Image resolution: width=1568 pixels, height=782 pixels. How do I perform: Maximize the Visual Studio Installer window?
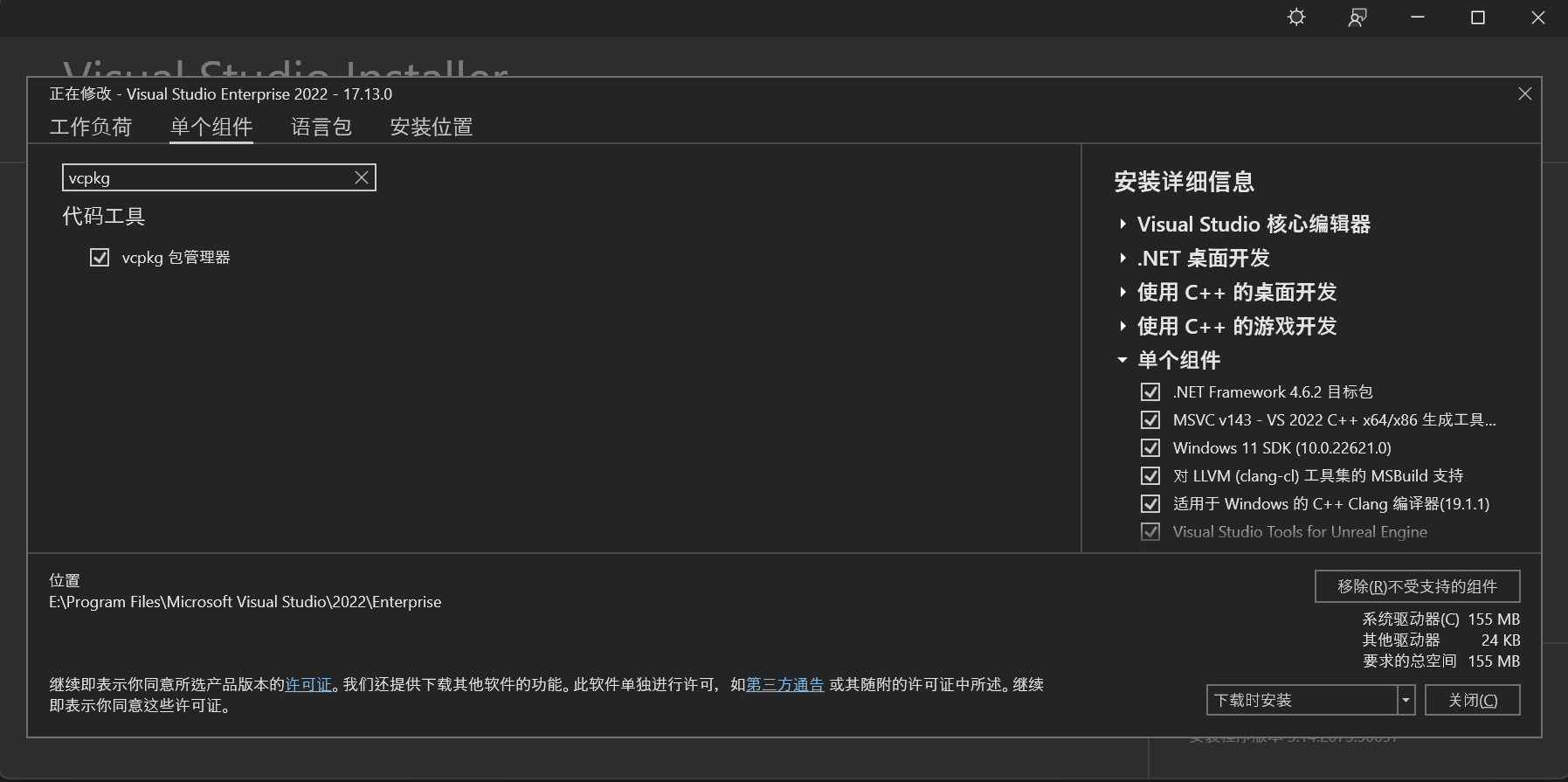click(1478, 17)
